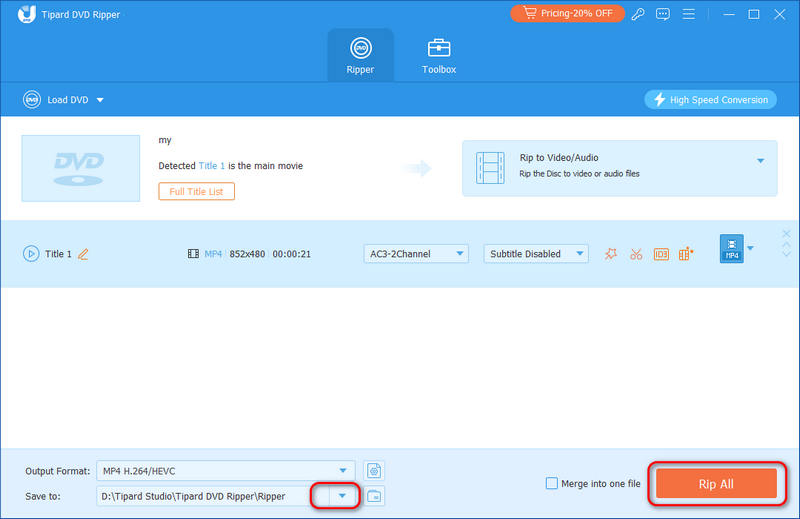Expand the Save to path dropdown arrow
The height and width of the screenshot is (519, 800).
(342, 496)
